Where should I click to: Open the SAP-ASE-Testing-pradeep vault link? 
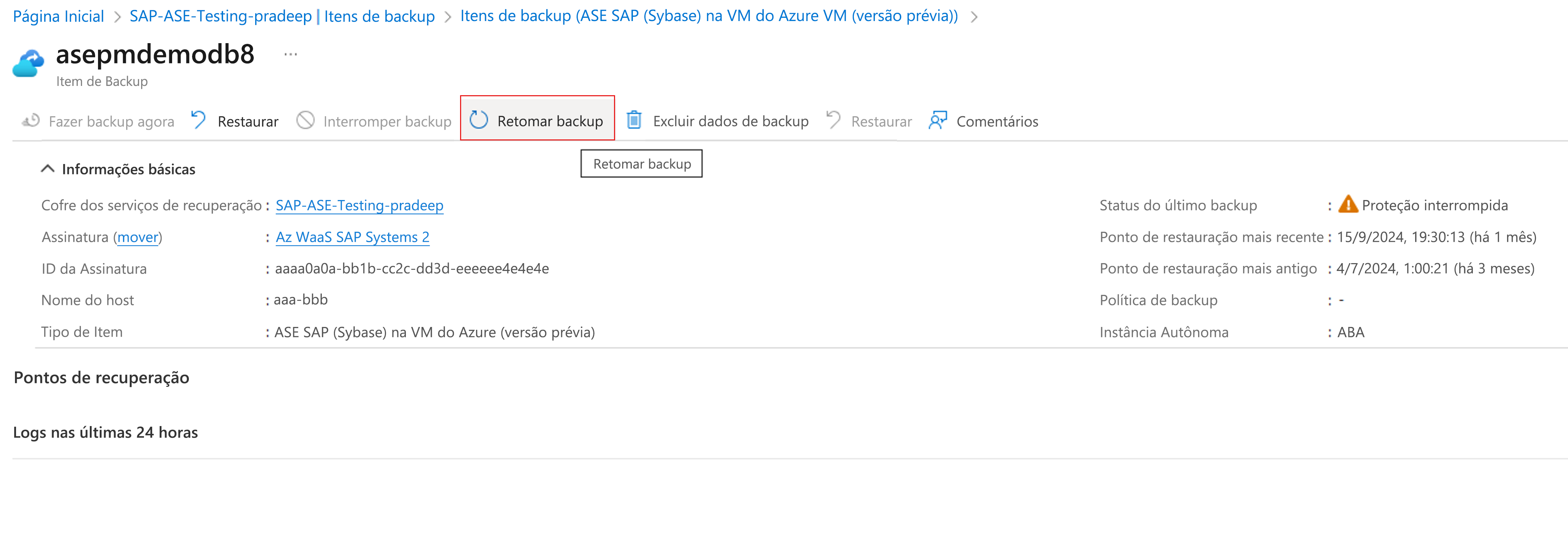pos(359,205)
